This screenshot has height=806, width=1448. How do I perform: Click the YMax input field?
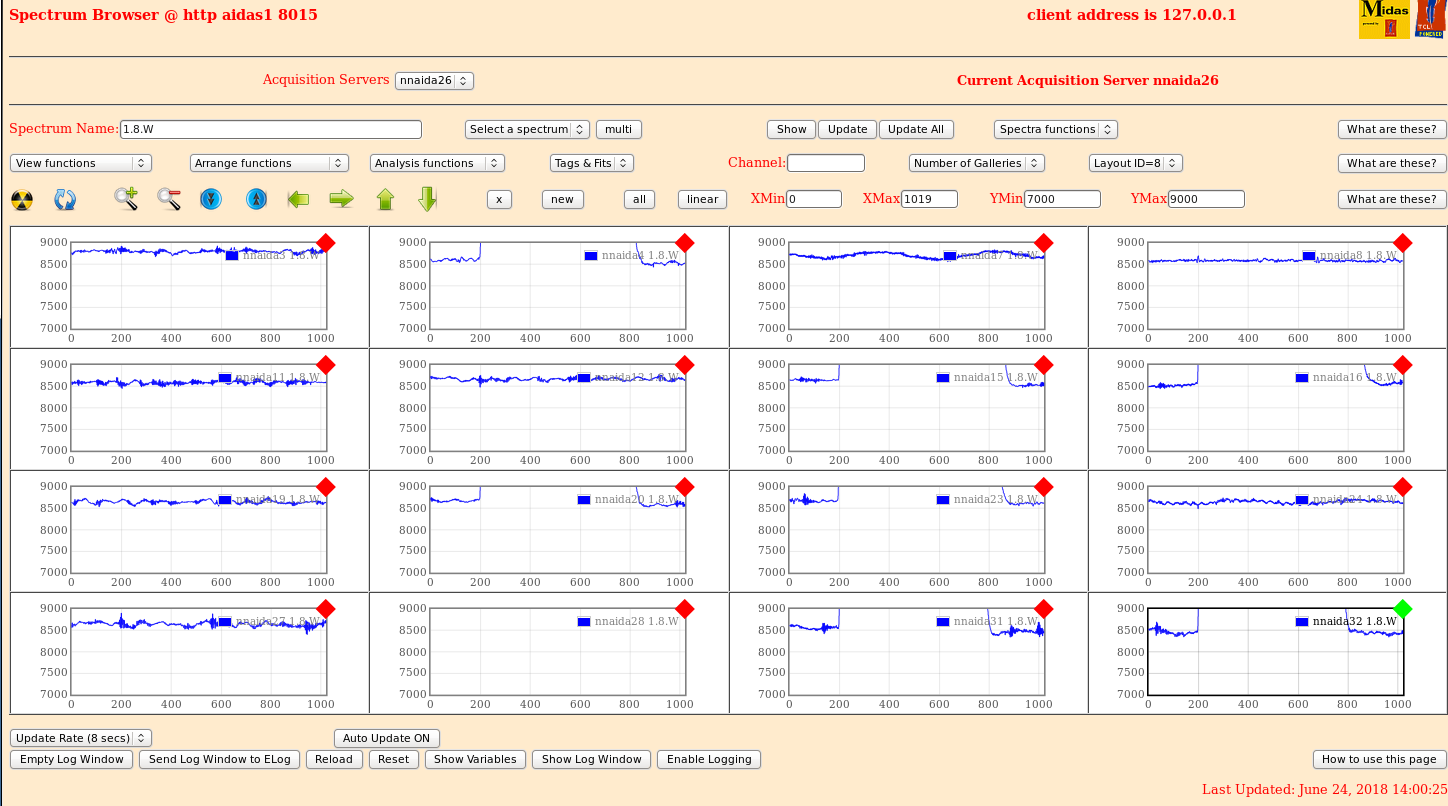pyautogui.click(x=1206, y=199)
